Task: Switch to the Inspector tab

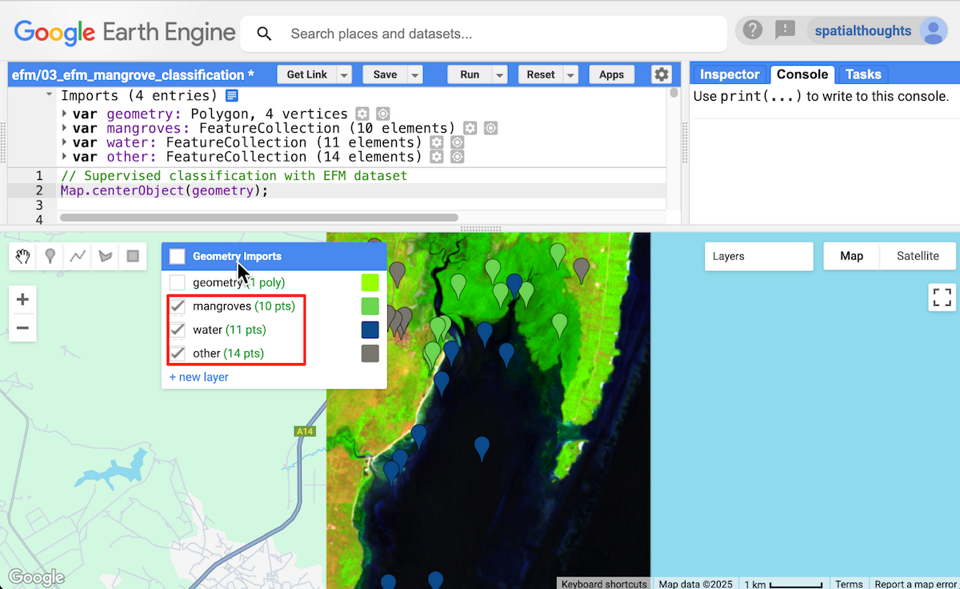Action: [729, 74]
